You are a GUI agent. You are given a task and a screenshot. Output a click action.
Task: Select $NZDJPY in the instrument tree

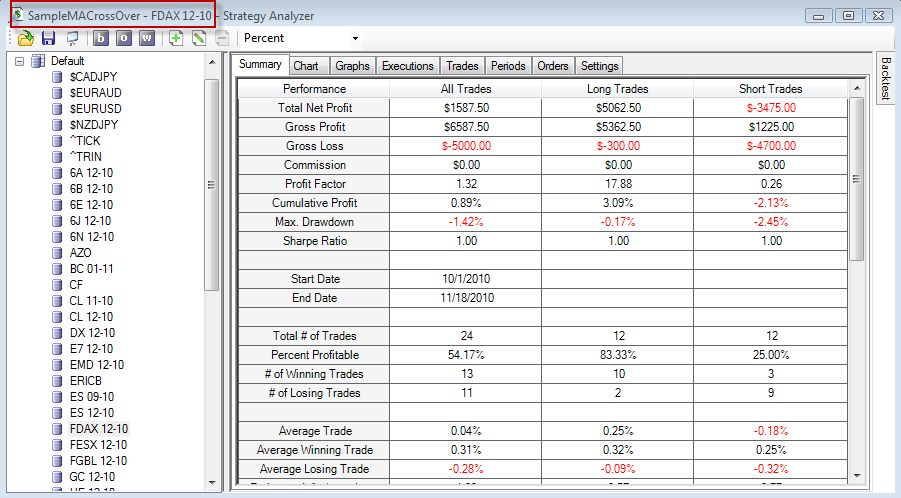point(94,125)
